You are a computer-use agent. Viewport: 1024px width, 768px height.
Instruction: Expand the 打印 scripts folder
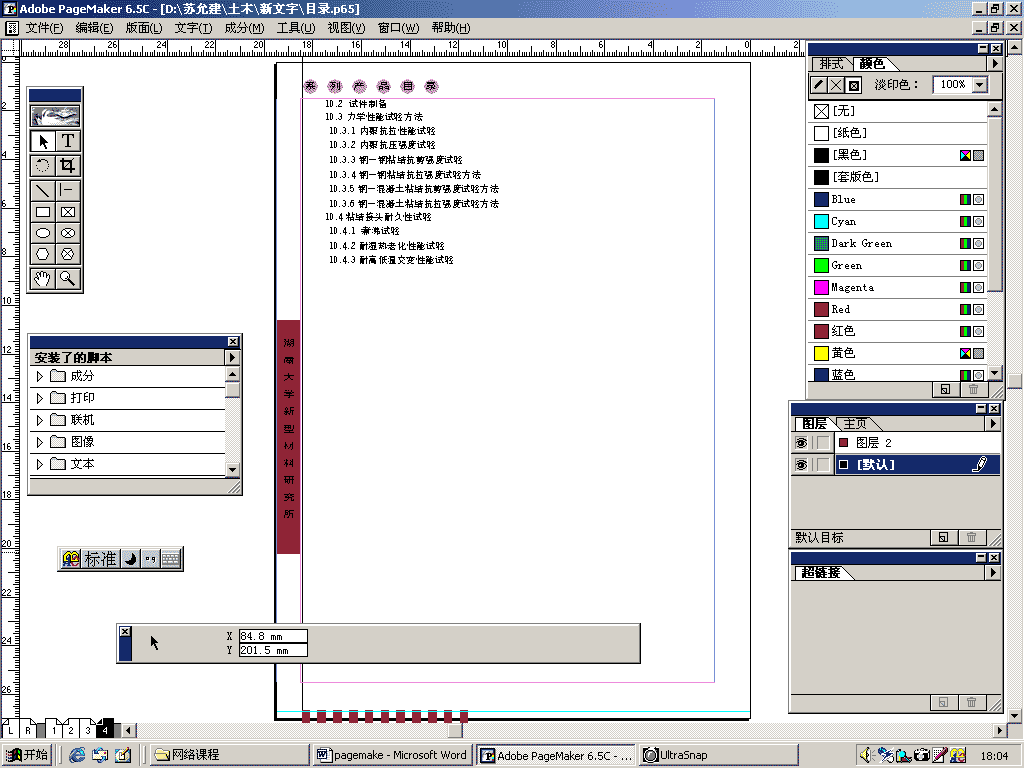coord(41,395)
